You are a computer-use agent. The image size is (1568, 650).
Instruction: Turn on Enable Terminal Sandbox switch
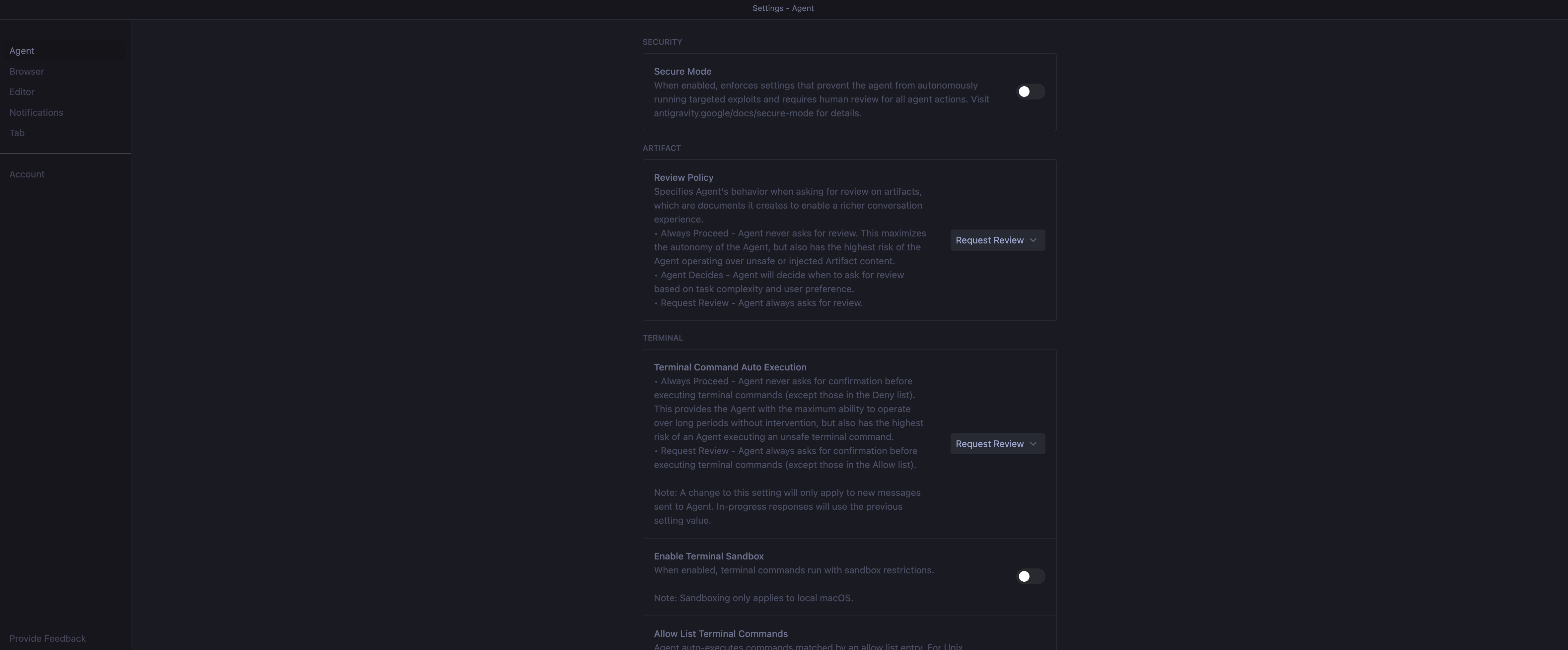click(1031, 576)
